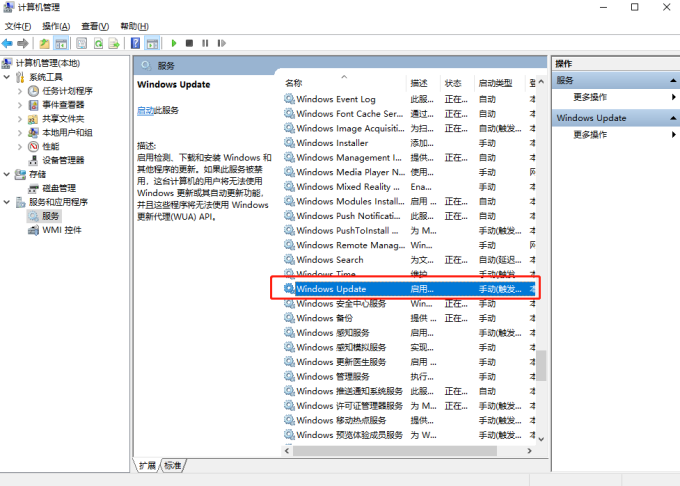Click the scroll right arrow of services list
This screenshot has width=680, height=486.
point(530,451)
